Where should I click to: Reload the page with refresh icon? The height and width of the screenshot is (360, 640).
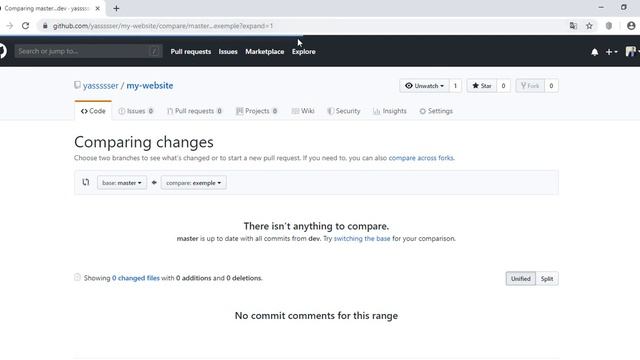click(x=25, y=26)
